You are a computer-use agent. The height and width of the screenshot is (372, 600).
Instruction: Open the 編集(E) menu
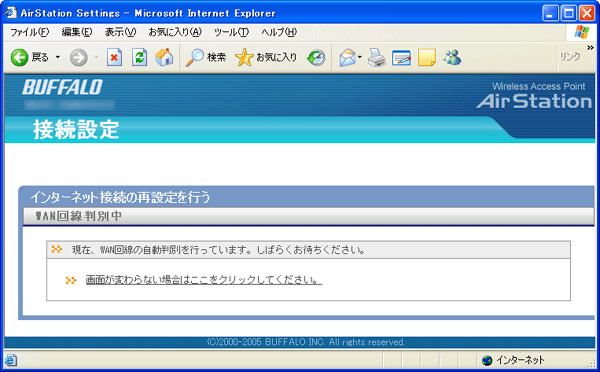77,32
